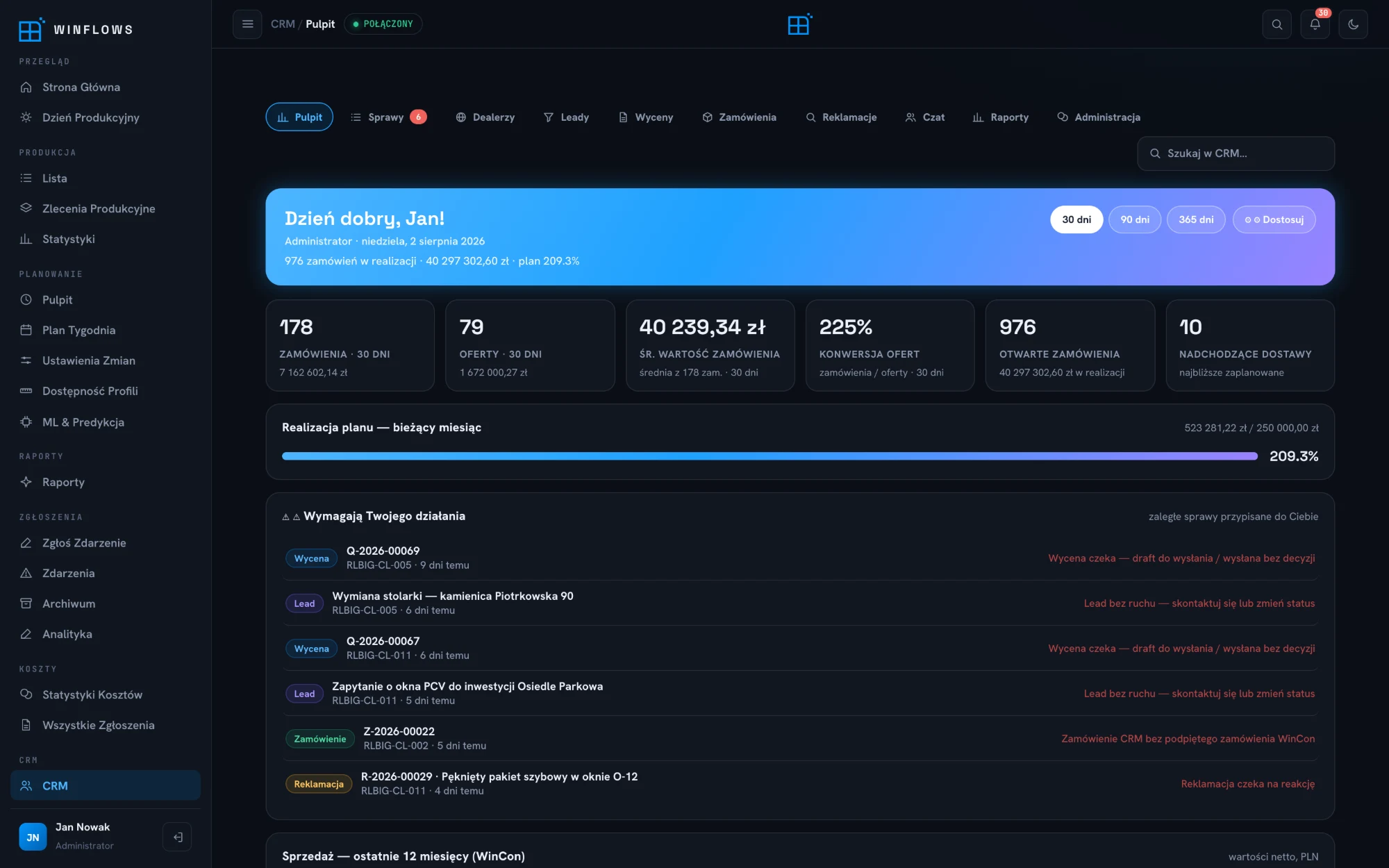Viewport: 1389px width, 868px height.
Task: Open Dzień Produkcyjny in sidebar
Action: coord(106,117)
